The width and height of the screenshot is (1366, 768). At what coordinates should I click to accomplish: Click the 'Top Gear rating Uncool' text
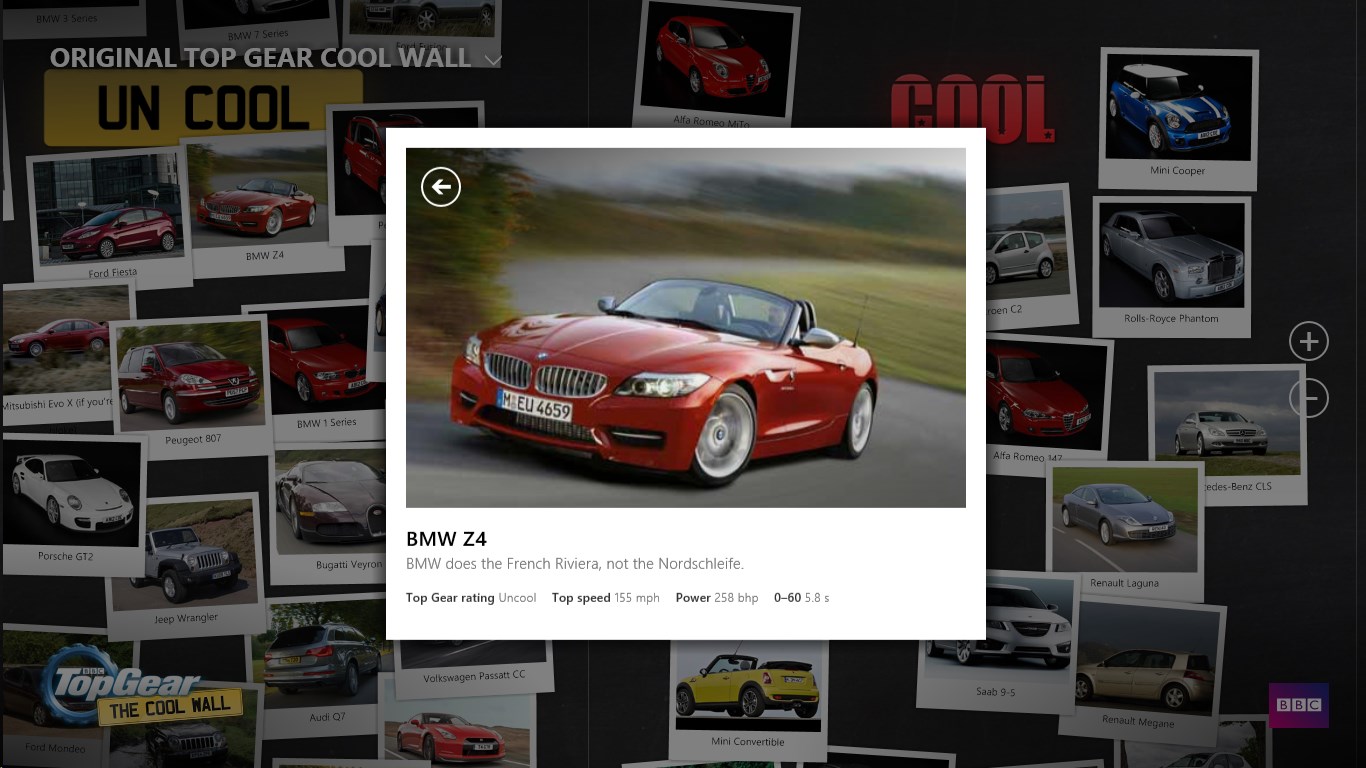pyautogui.click(x=471, y=598)
